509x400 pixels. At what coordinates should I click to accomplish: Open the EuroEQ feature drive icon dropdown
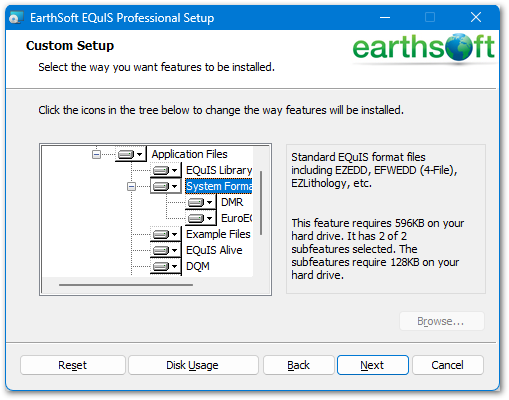pos(200,218)
